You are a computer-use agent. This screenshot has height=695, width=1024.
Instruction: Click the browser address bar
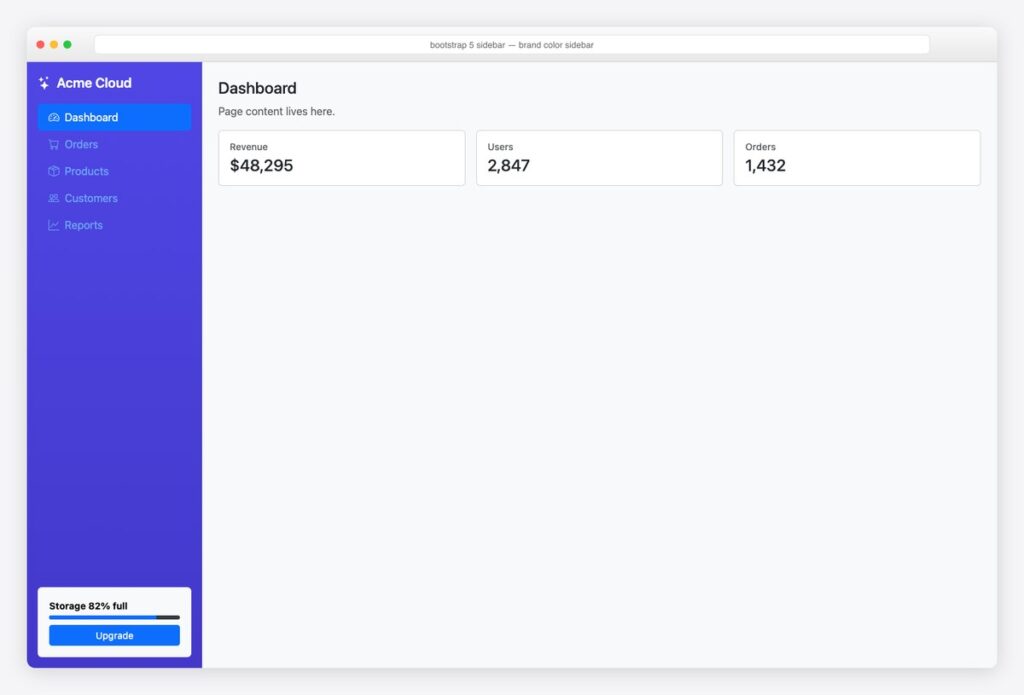[511, 45]
